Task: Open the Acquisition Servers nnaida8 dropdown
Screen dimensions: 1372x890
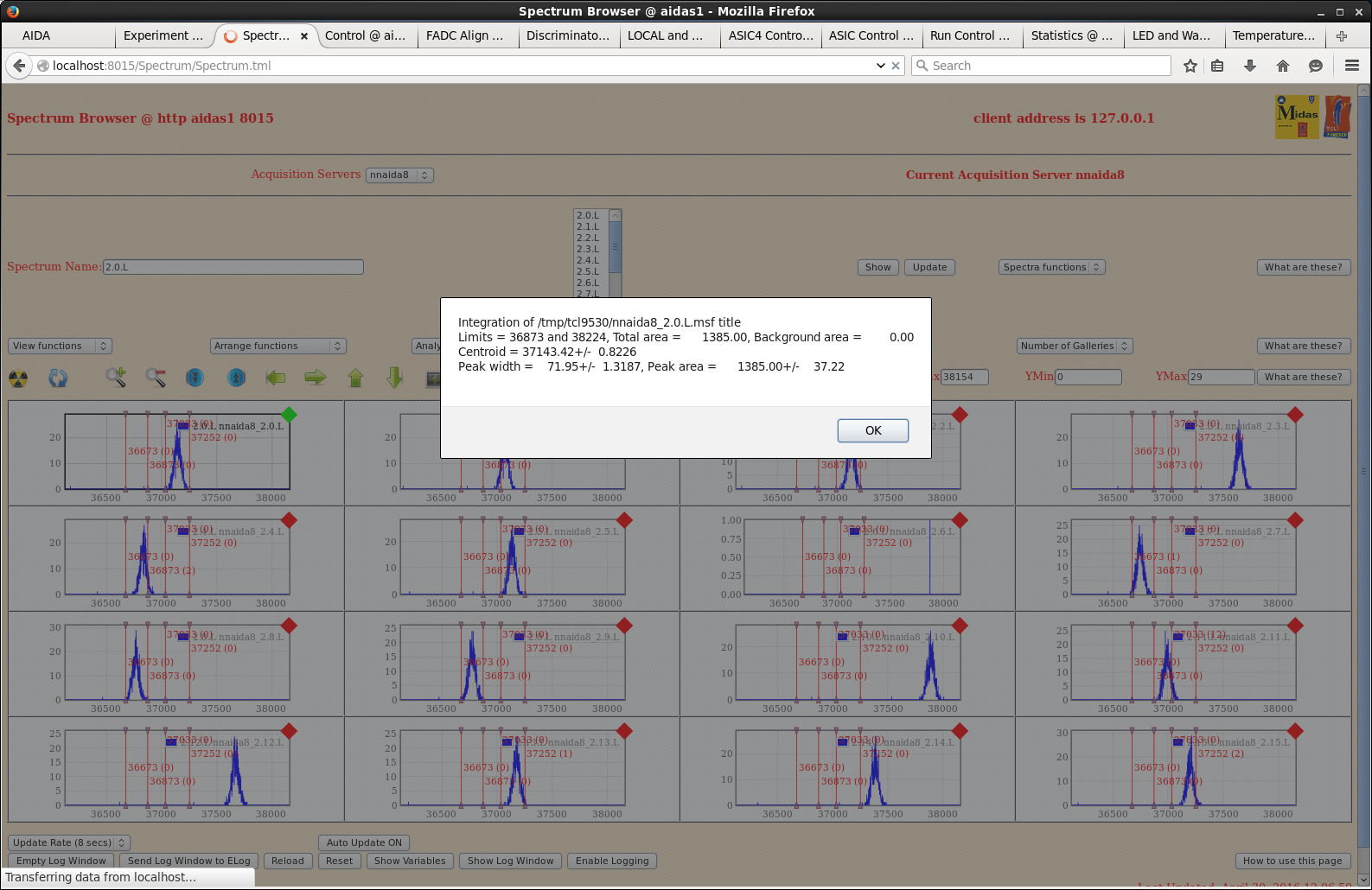Action: 399,175
